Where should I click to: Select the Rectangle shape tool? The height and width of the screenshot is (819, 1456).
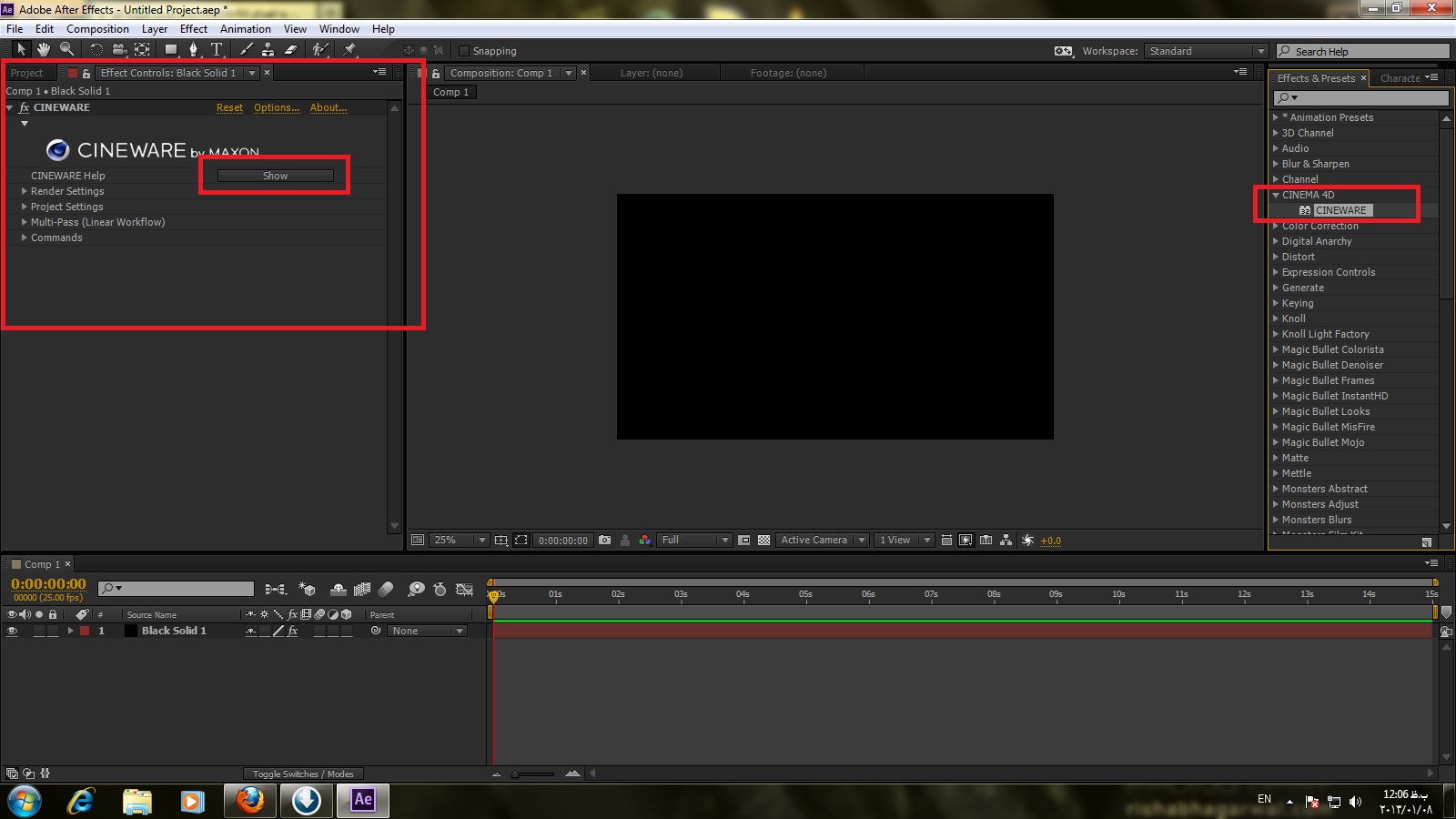170,50
